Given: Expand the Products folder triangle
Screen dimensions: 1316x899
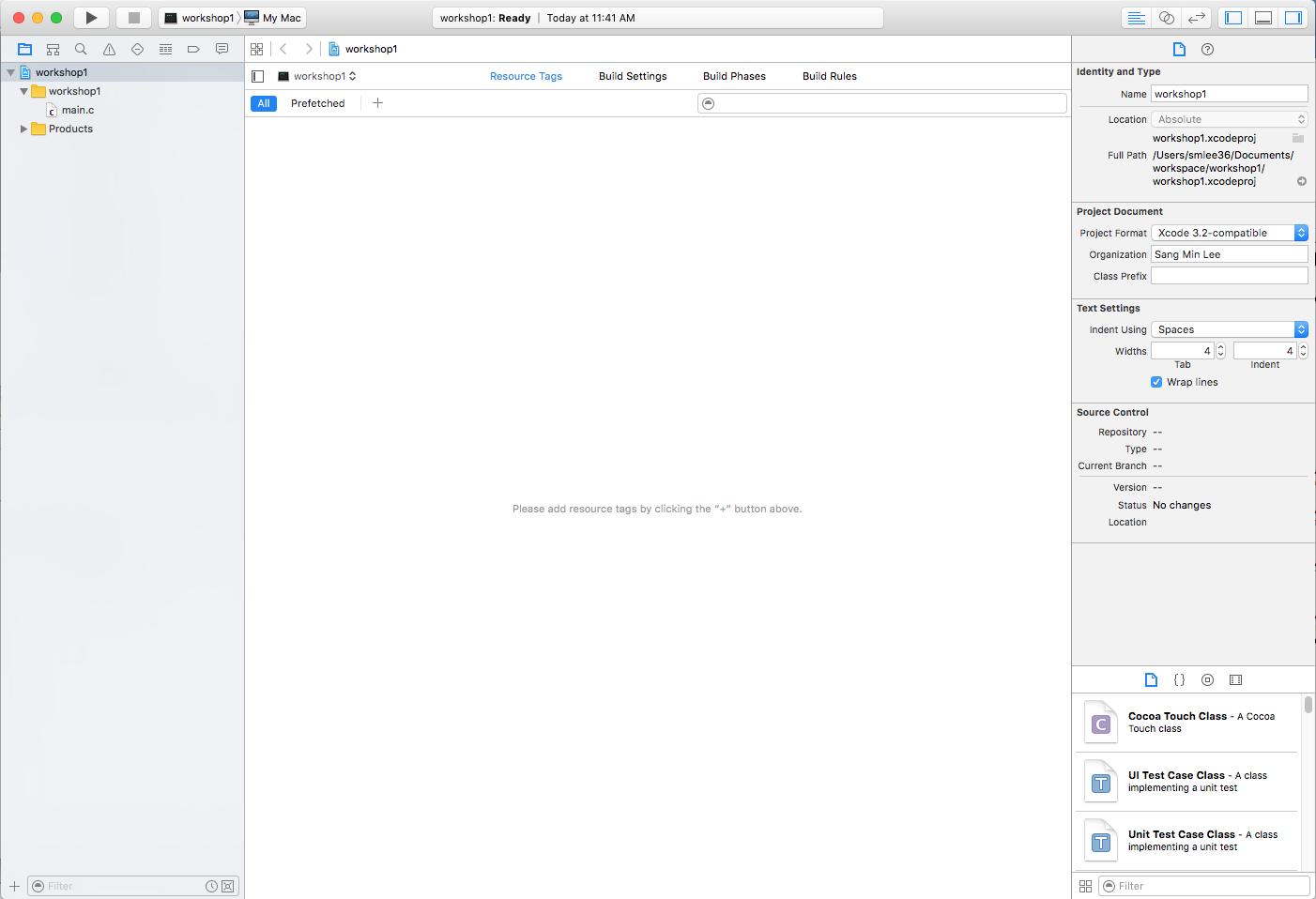Looking at the screenshot, I should pos(23,129).
